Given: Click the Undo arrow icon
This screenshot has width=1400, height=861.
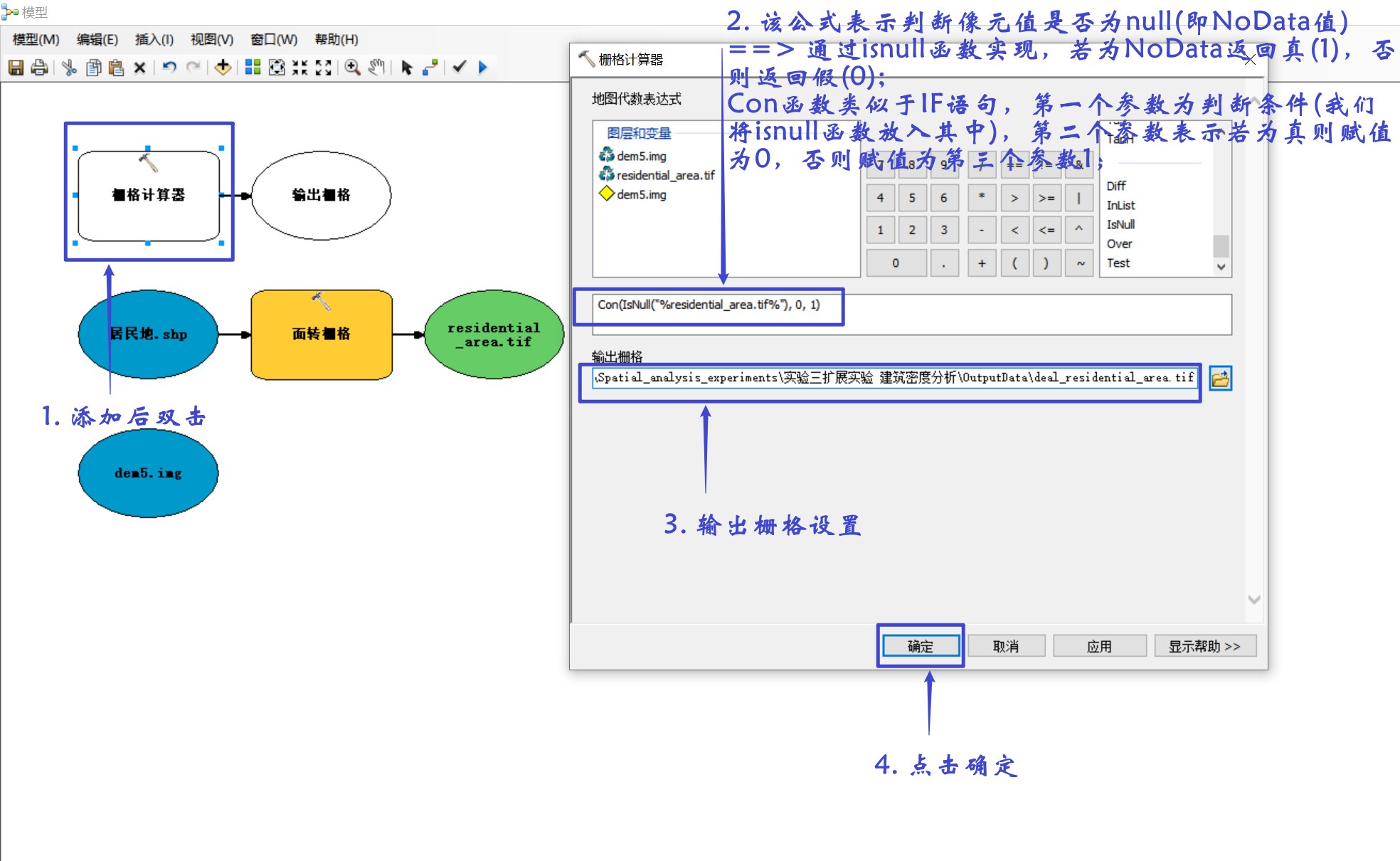Looking at the screenshot, I should pos(169,68).
